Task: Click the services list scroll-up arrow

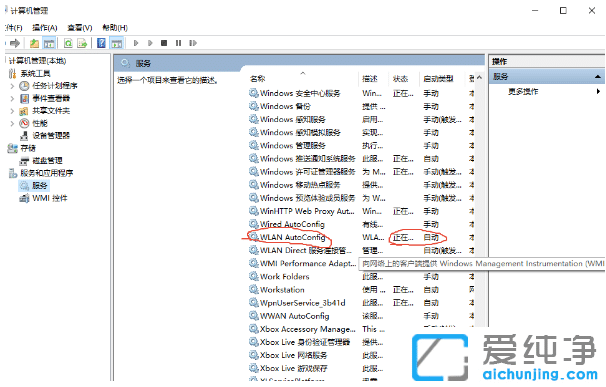Action: 479,78
